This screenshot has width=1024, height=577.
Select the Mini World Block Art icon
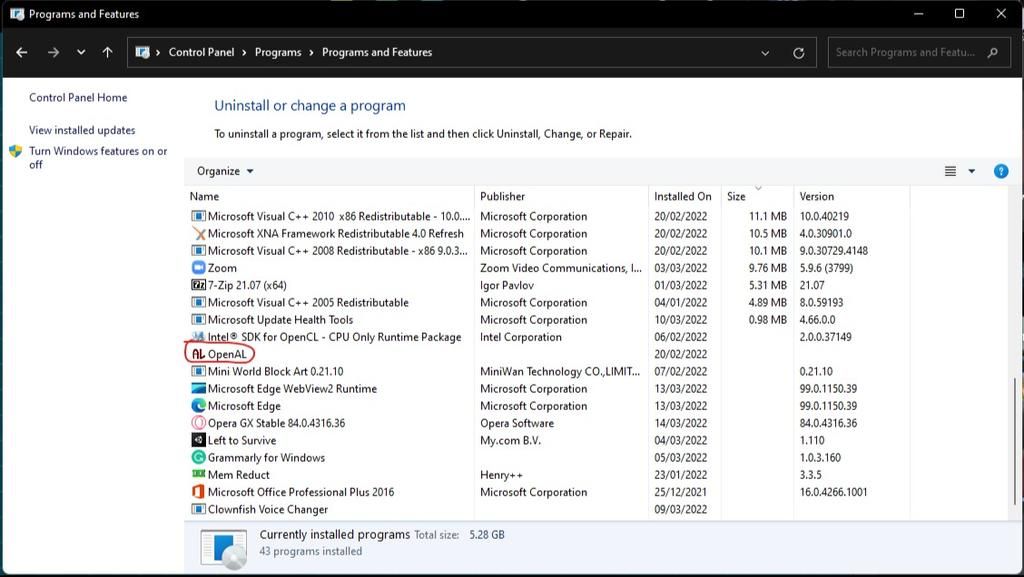tap(199, 371)
